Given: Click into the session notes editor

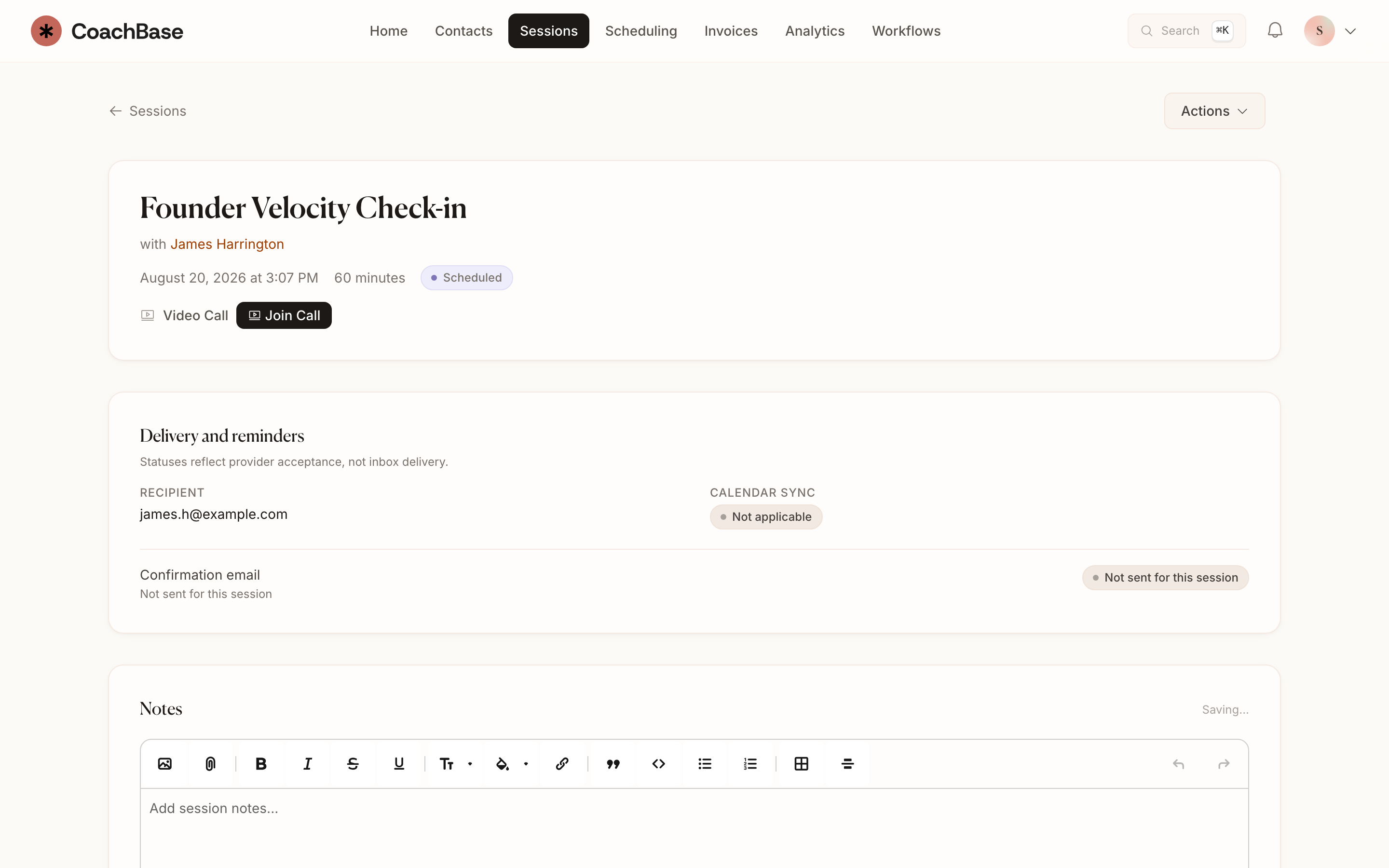Looking at the screenshot, I should pyautogui.click(x=694, y=828).
